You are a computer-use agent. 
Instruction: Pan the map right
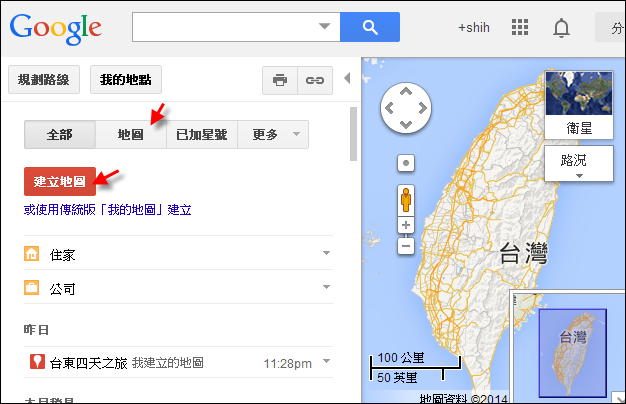tap(423, 108)
